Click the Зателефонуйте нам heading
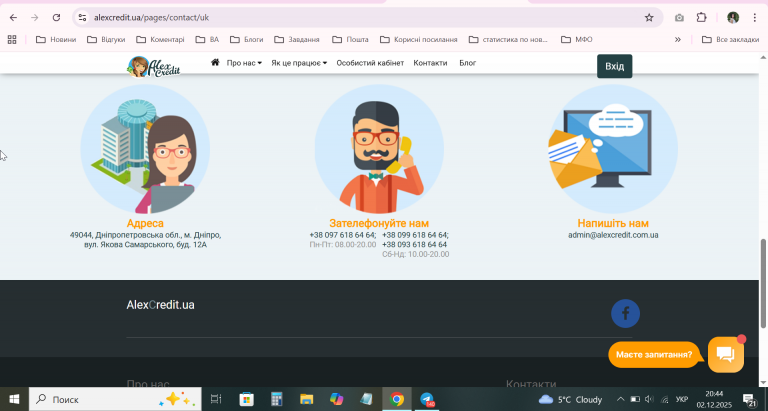768x411 pixels. (x=379, y=223)
